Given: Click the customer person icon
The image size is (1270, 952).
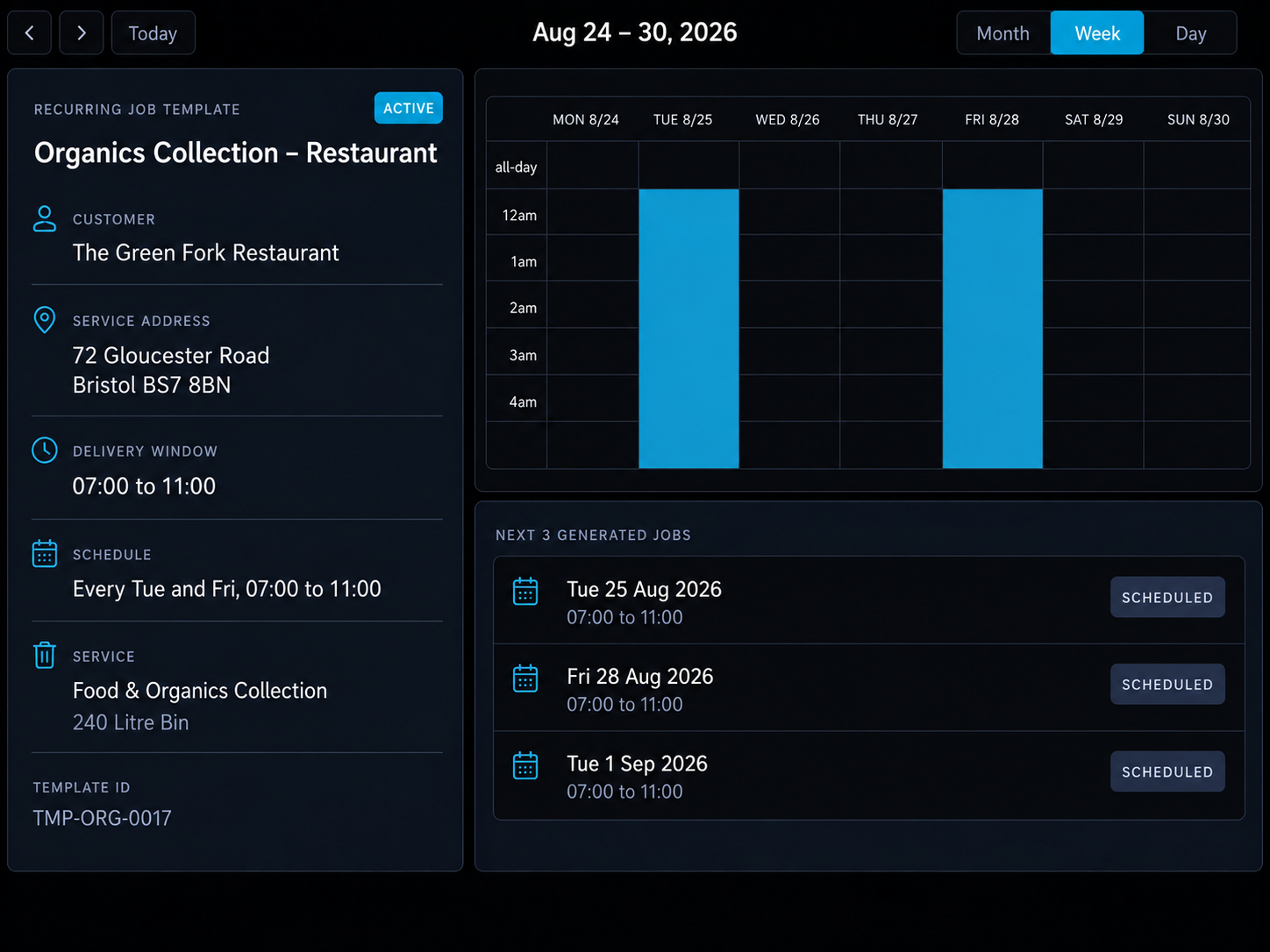Looking at the screenshot, I should point(45,218).
